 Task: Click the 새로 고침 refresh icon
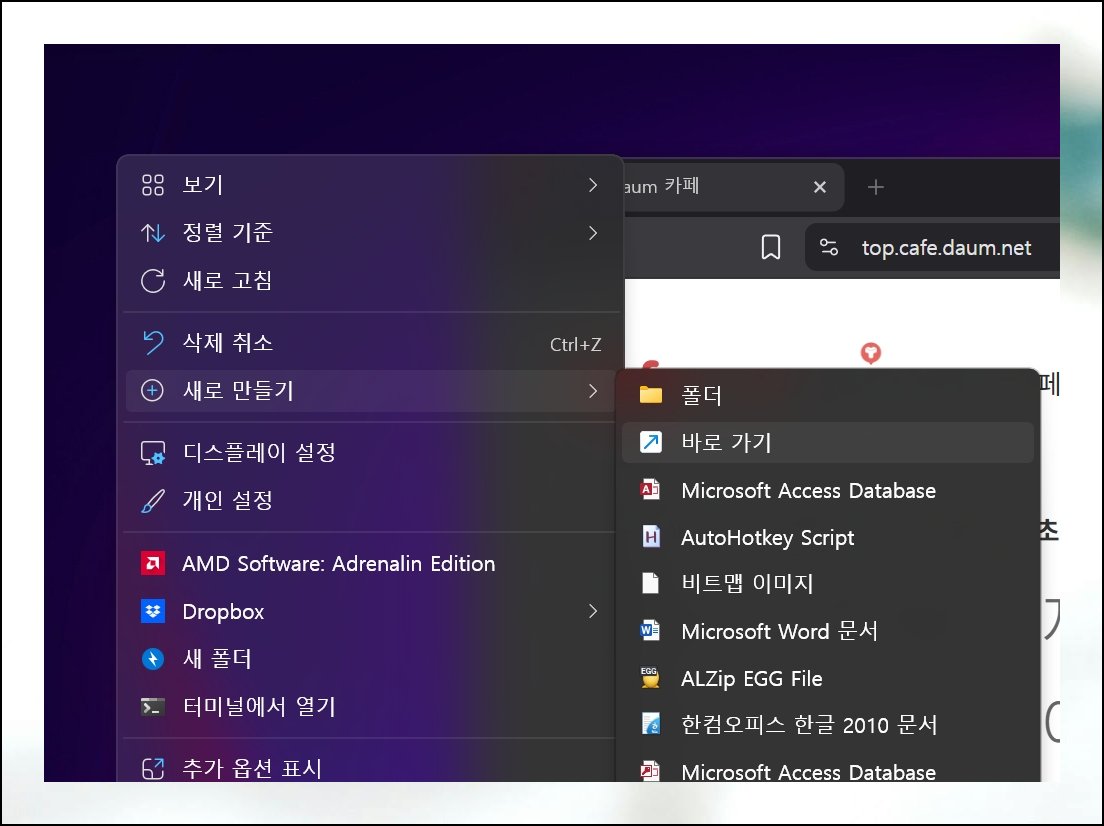pyautogui.click(x=153, y=280)
